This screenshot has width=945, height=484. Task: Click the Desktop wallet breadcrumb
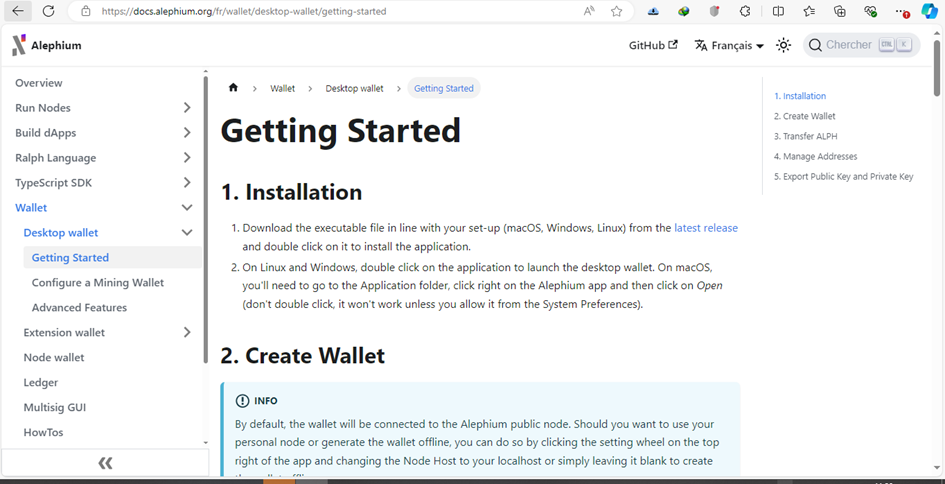point(354,88)
